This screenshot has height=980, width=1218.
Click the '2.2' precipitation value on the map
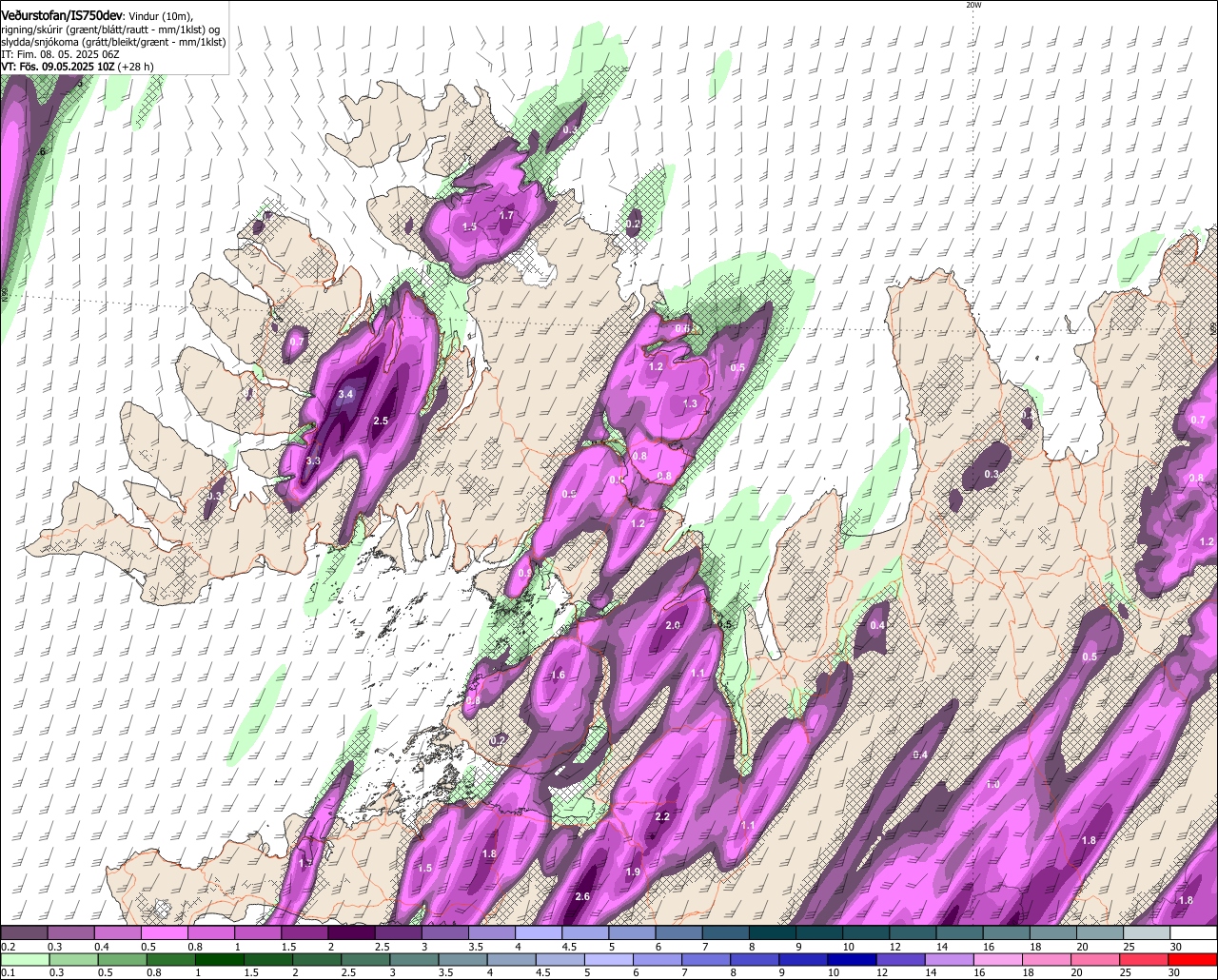[x=663, y=816]
